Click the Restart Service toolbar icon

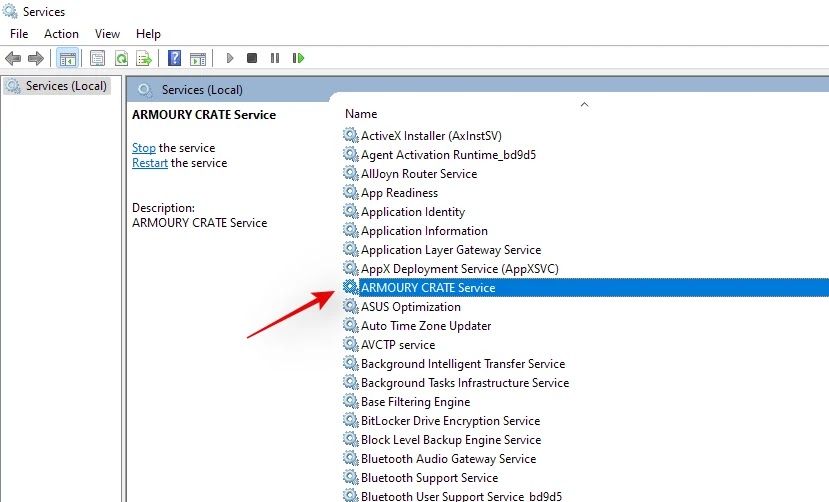point(298,58)
